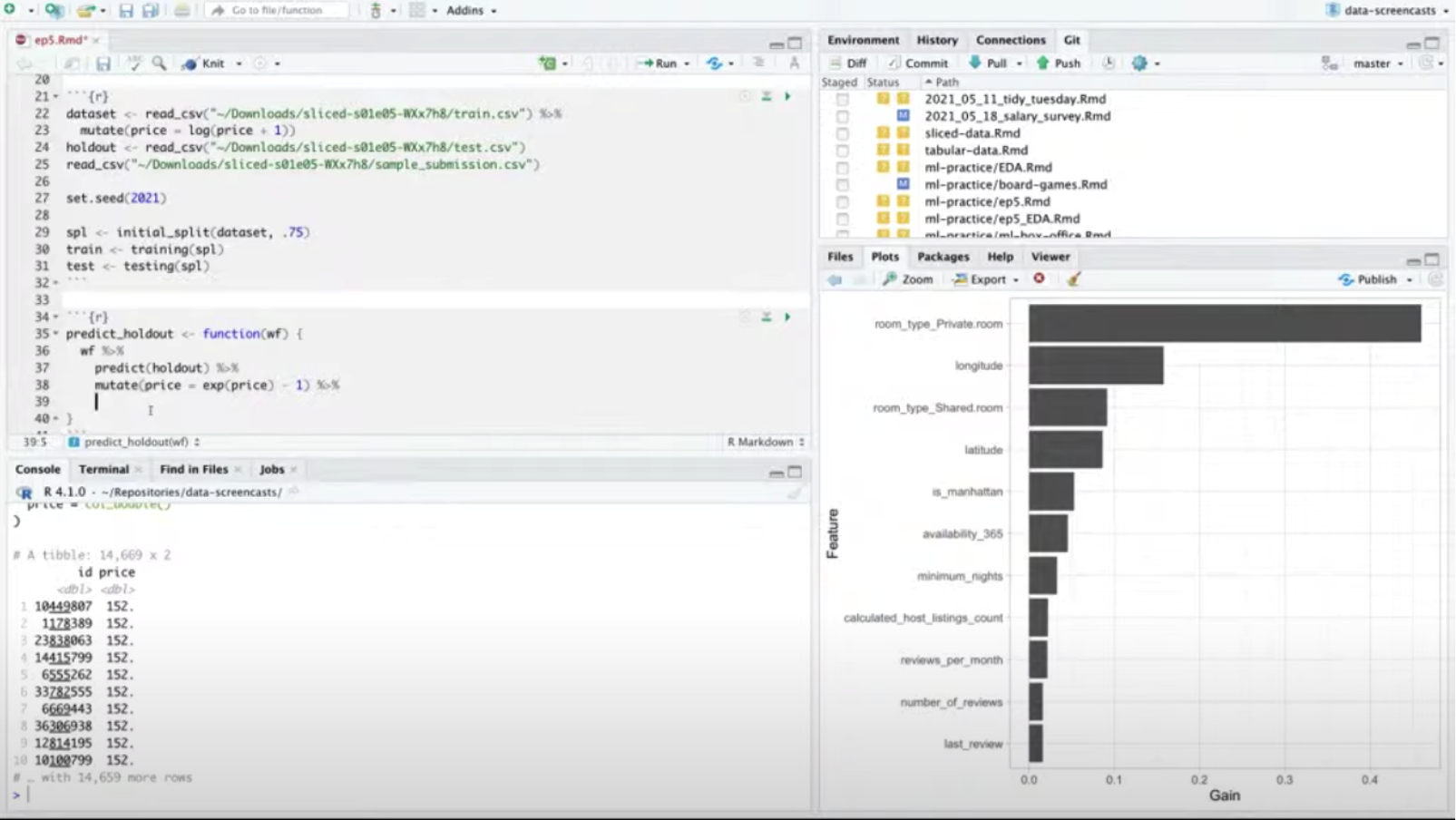Click the Git history clock icon

(1109, 63)
